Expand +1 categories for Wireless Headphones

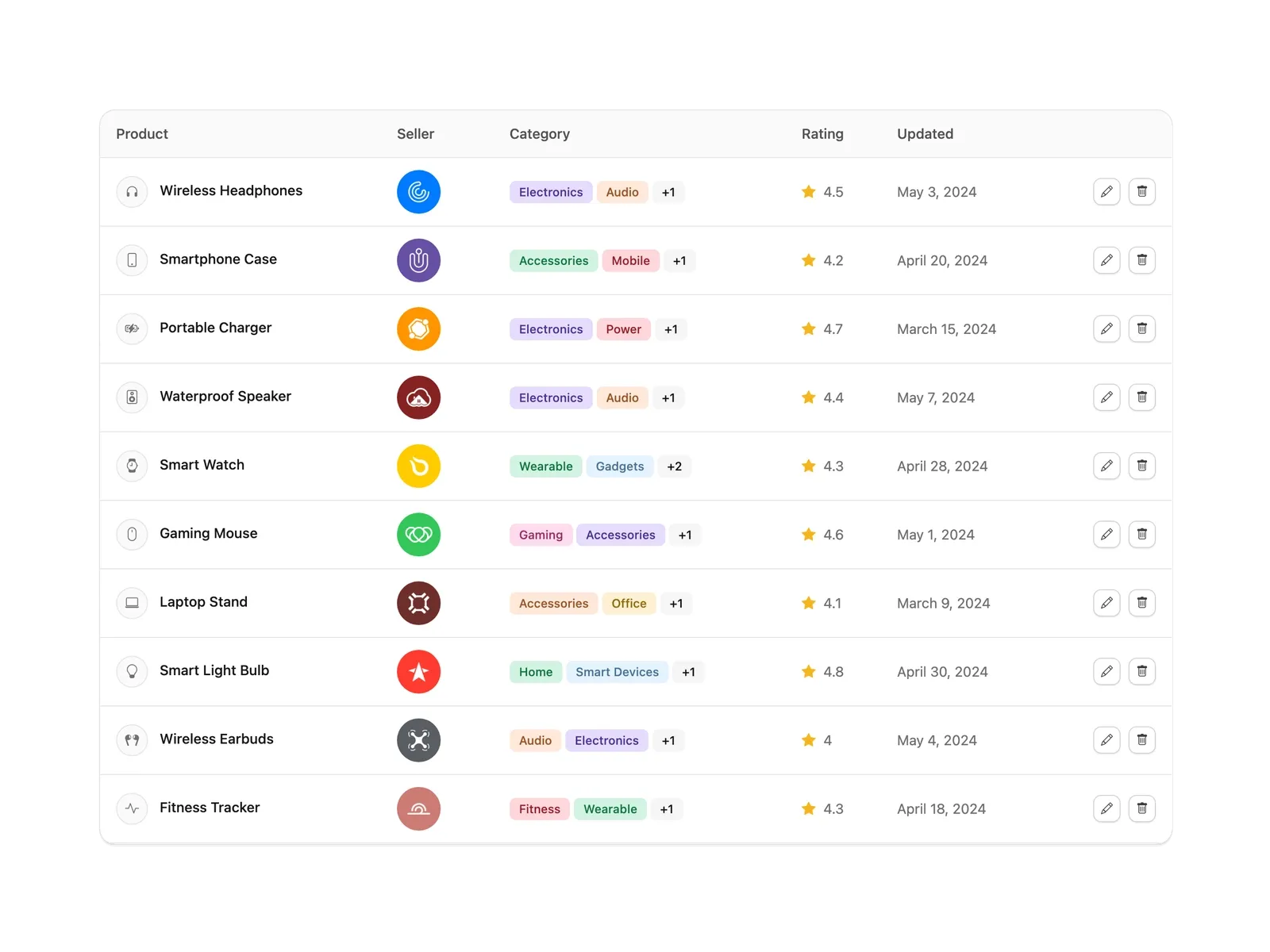668,192
